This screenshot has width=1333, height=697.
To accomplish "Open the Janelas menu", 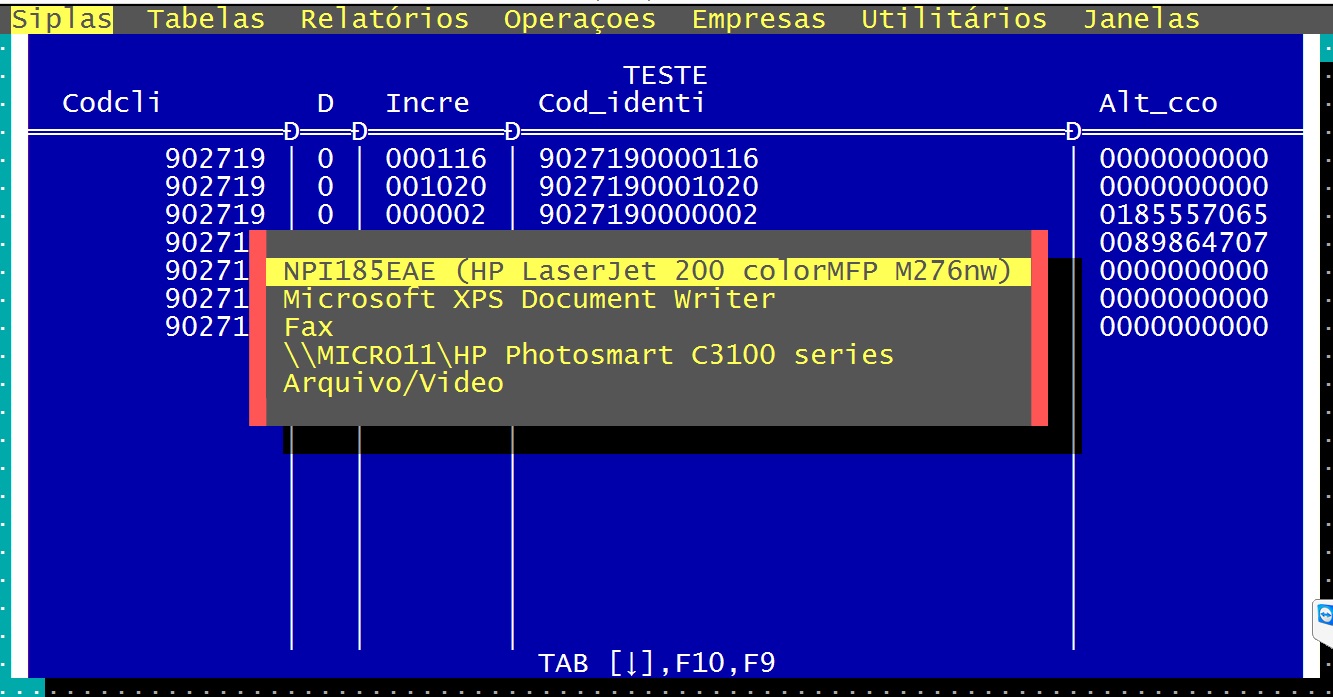I will 1140,19.
